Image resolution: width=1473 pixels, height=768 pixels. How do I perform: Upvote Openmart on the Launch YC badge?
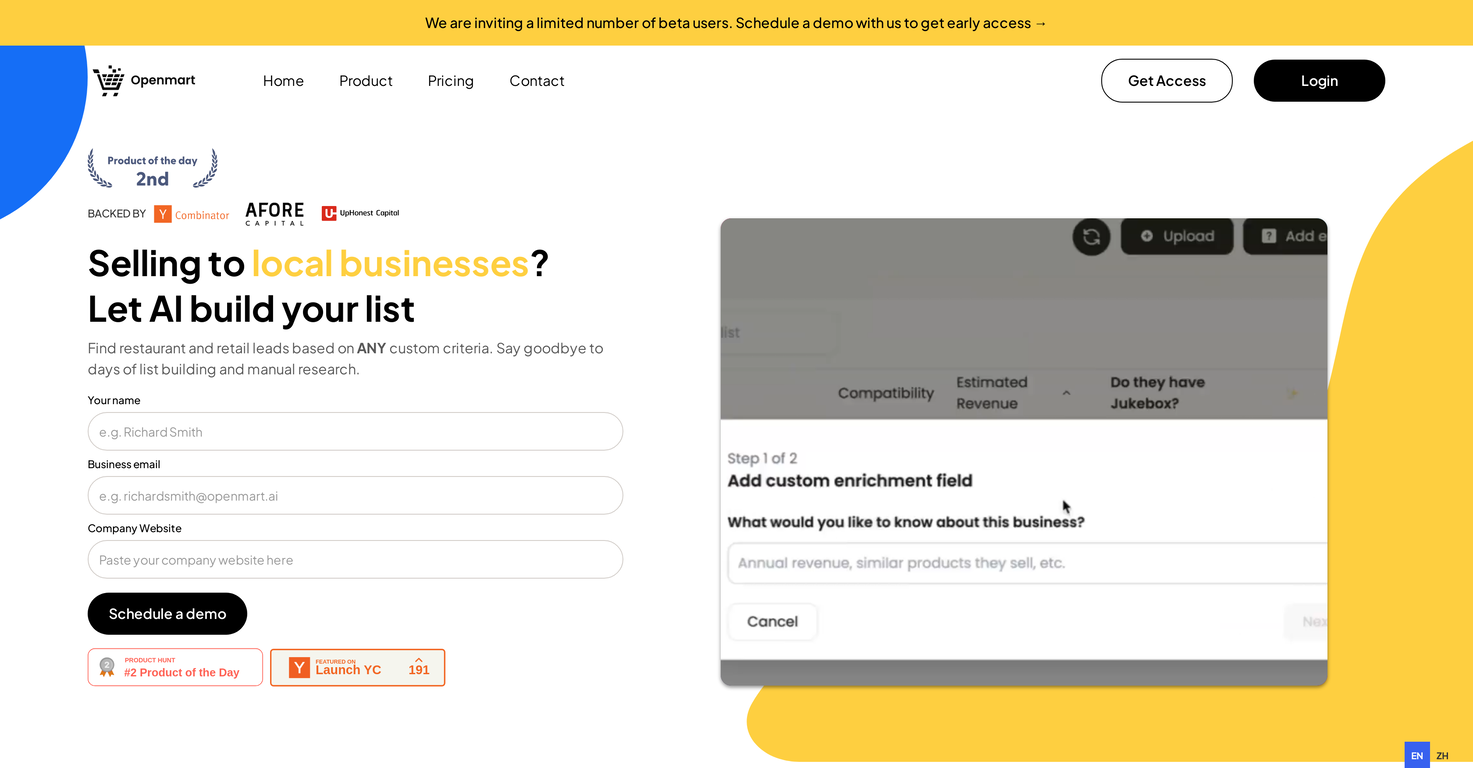420,667
